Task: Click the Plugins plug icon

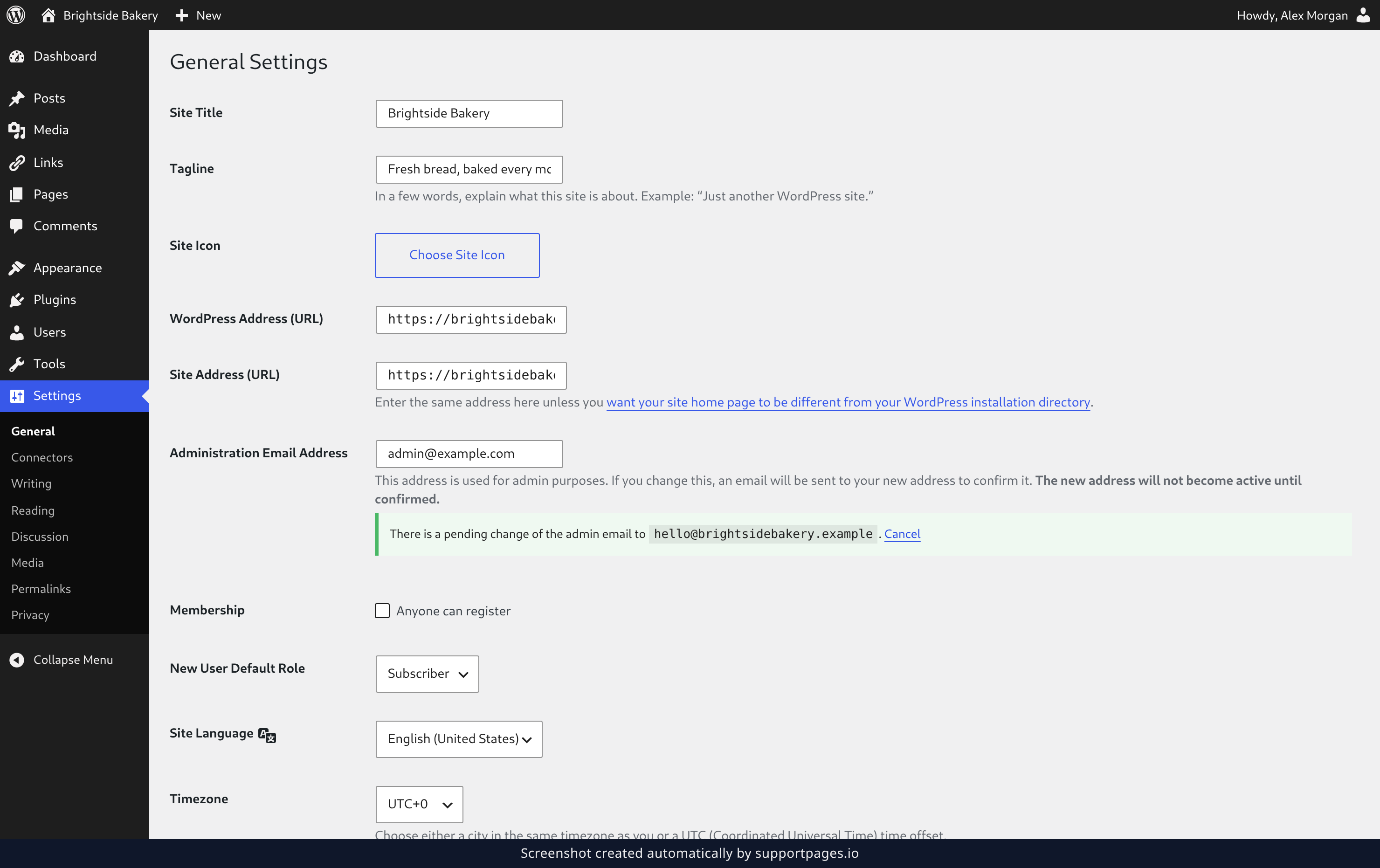Action: coord(17,300)
